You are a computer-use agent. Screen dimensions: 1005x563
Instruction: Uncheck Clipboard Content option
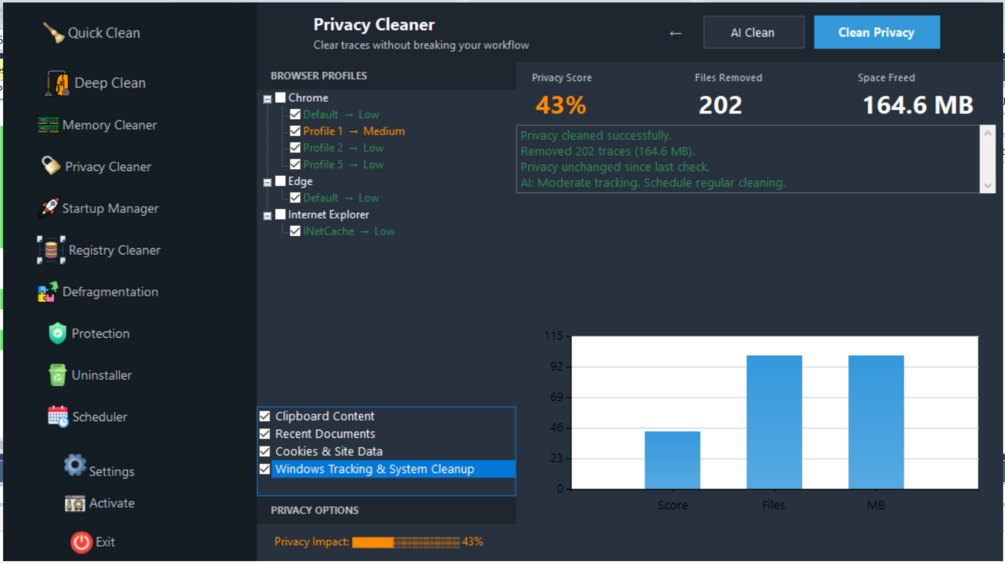[x=265, y=416]
